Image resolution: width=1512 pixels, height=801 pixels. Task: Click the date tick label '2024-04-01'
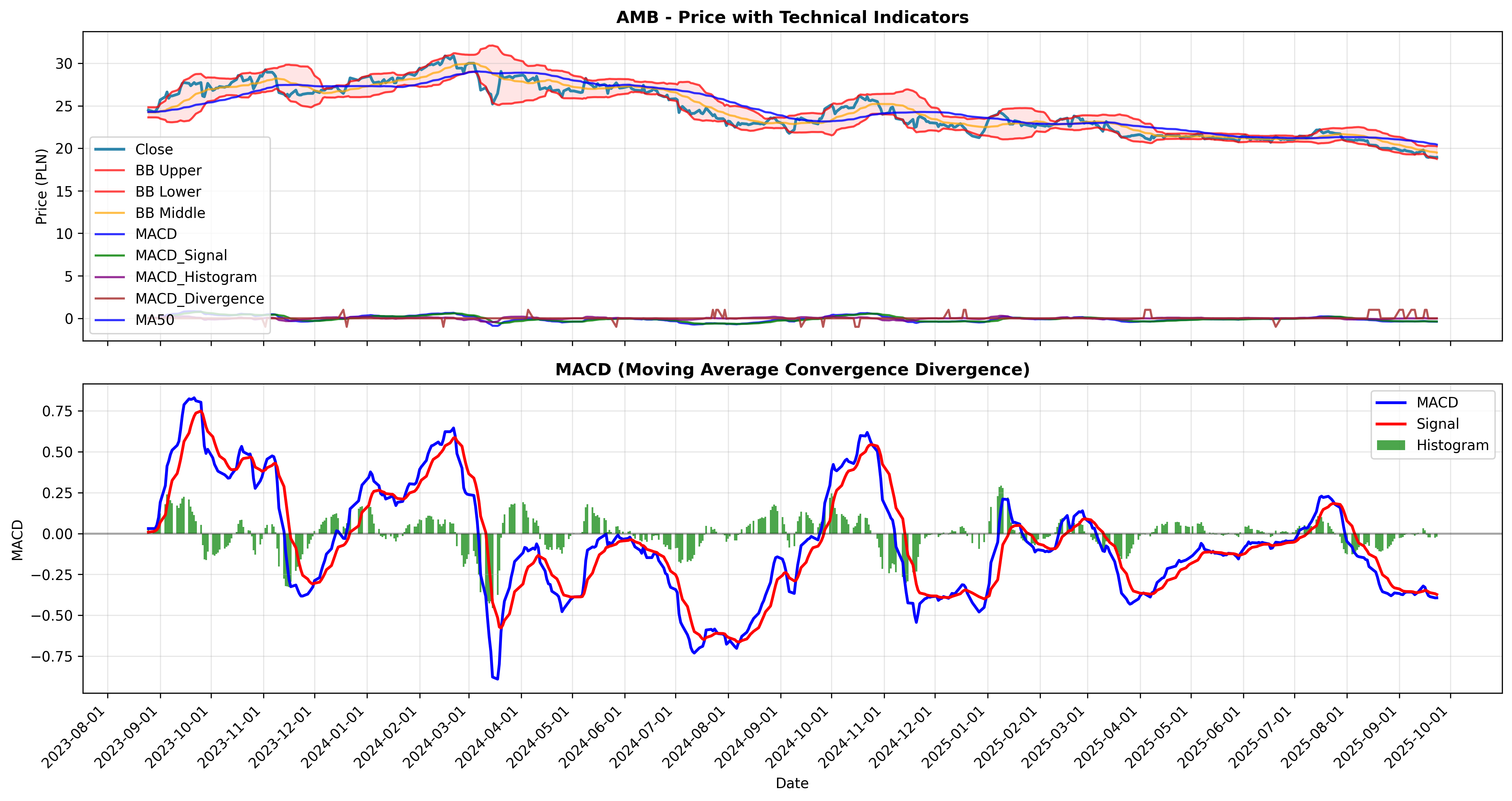click(x=488, y=737)
